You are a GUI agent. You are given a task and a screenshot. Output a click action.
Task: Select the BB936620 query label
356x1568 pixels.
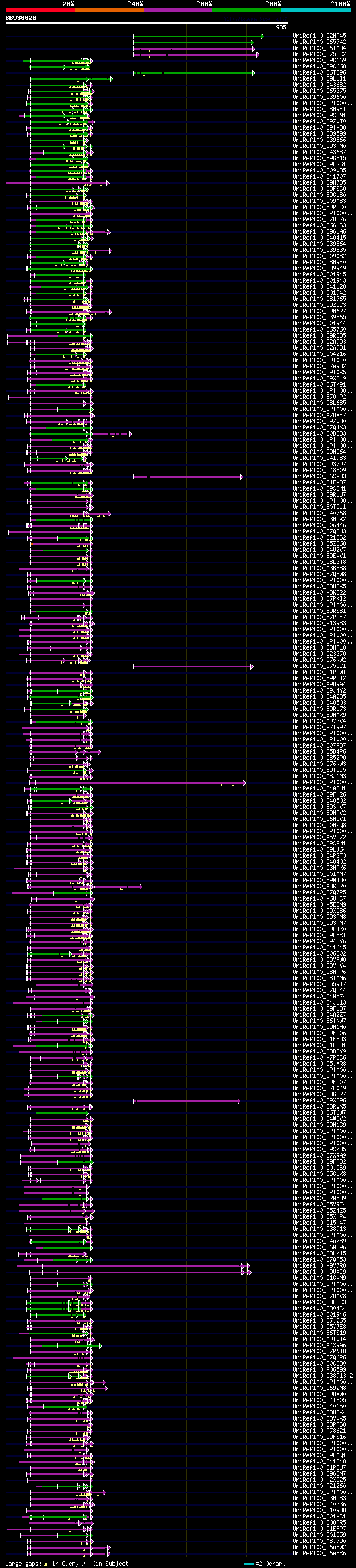21,18
